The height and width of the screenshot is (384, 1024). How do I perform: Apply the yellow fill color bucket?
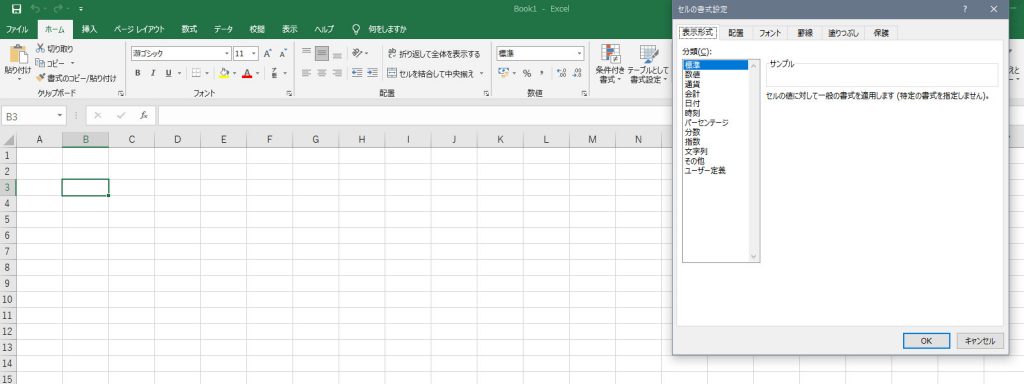(224, 73)
